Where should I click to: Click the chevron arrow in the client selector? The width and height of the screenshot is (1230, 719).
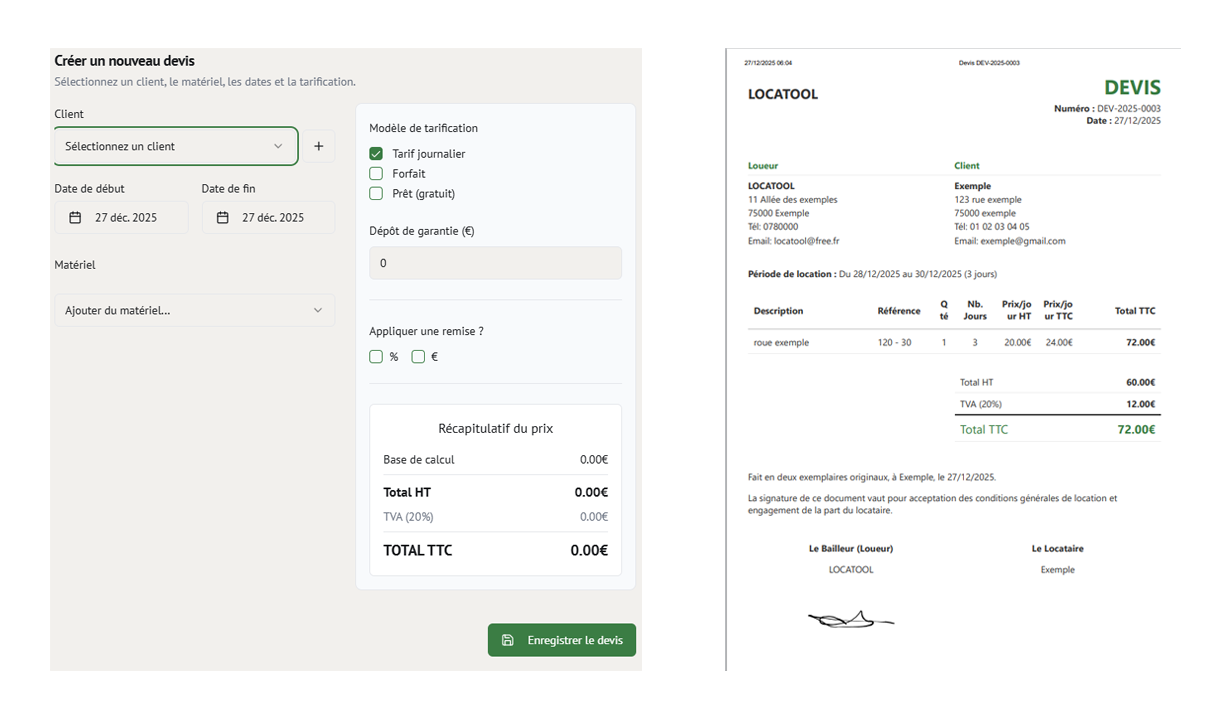click(278, 146)
